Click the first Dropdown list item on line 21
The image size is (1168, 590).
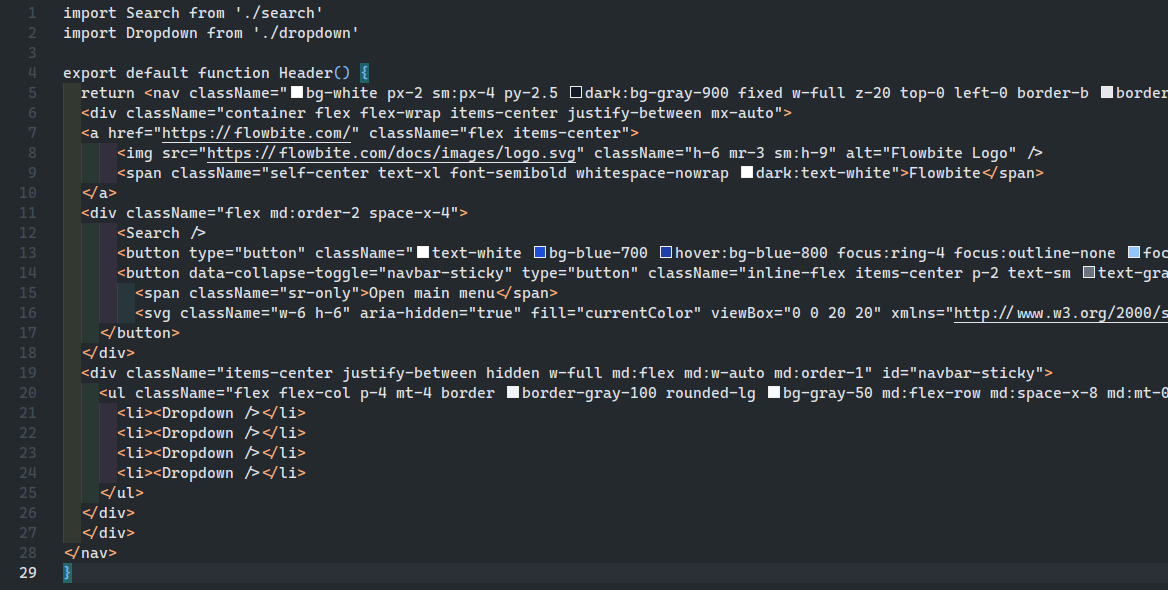pyautogui.click(x=212, y=413)
